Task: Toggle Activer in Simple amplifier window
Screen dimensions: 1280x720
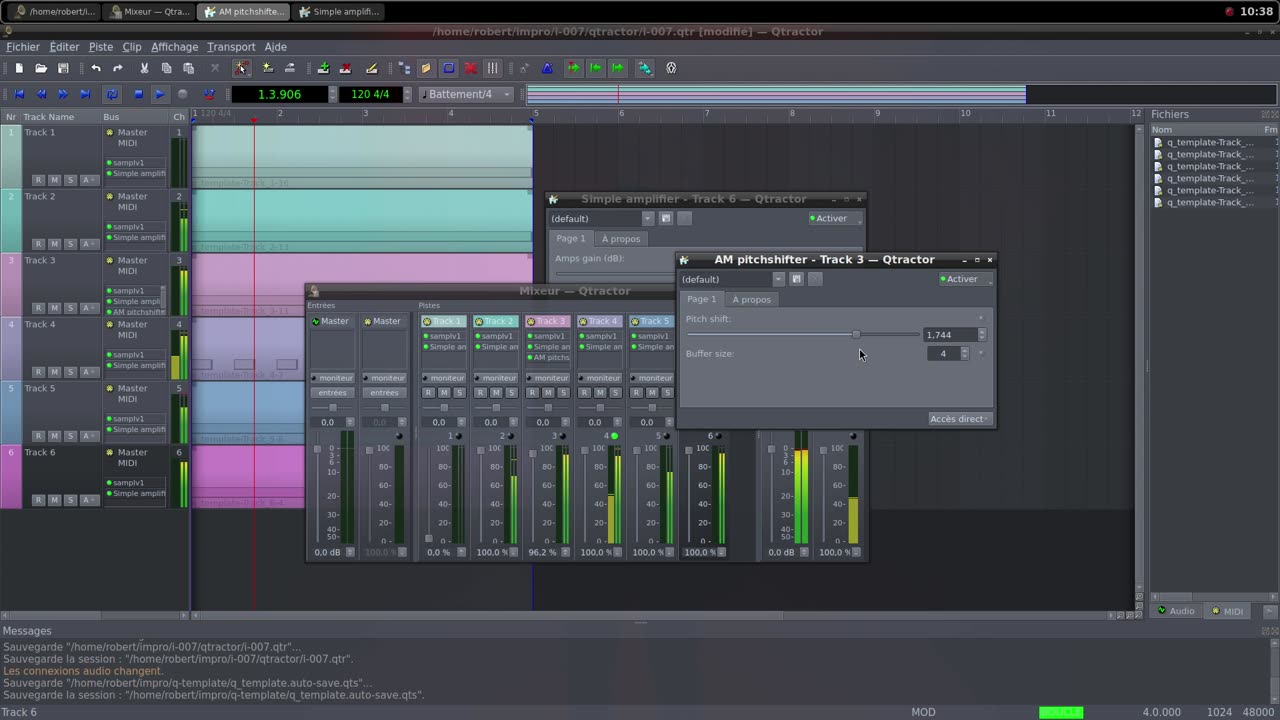Action: tap(834, 218)
